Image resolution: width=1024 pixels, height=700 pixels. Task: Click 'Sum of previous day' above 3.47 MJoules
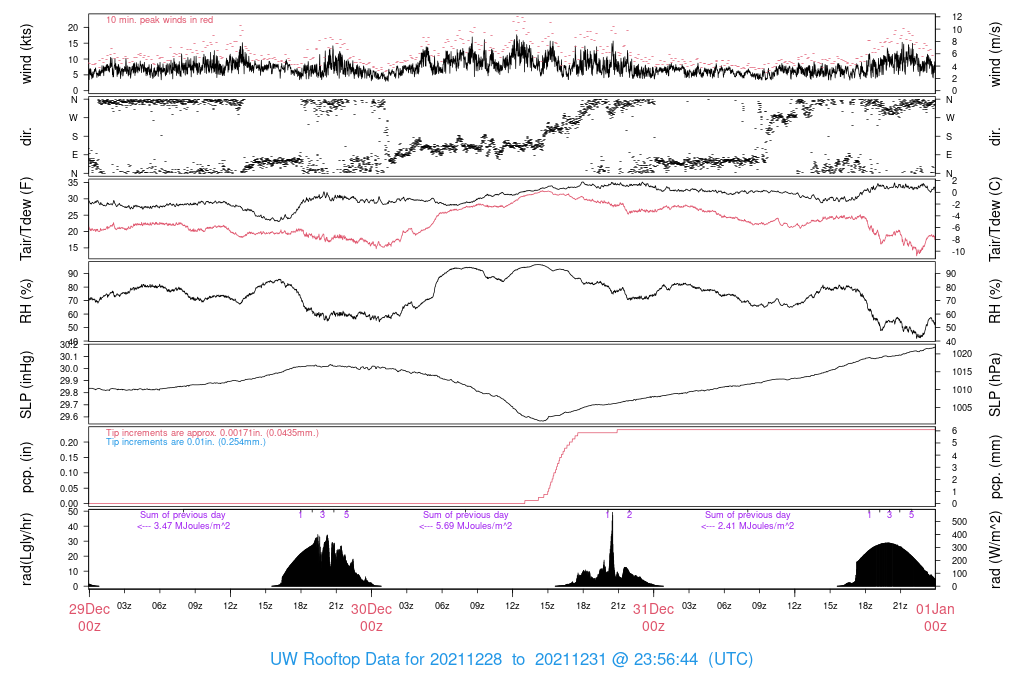pos(183,515)
